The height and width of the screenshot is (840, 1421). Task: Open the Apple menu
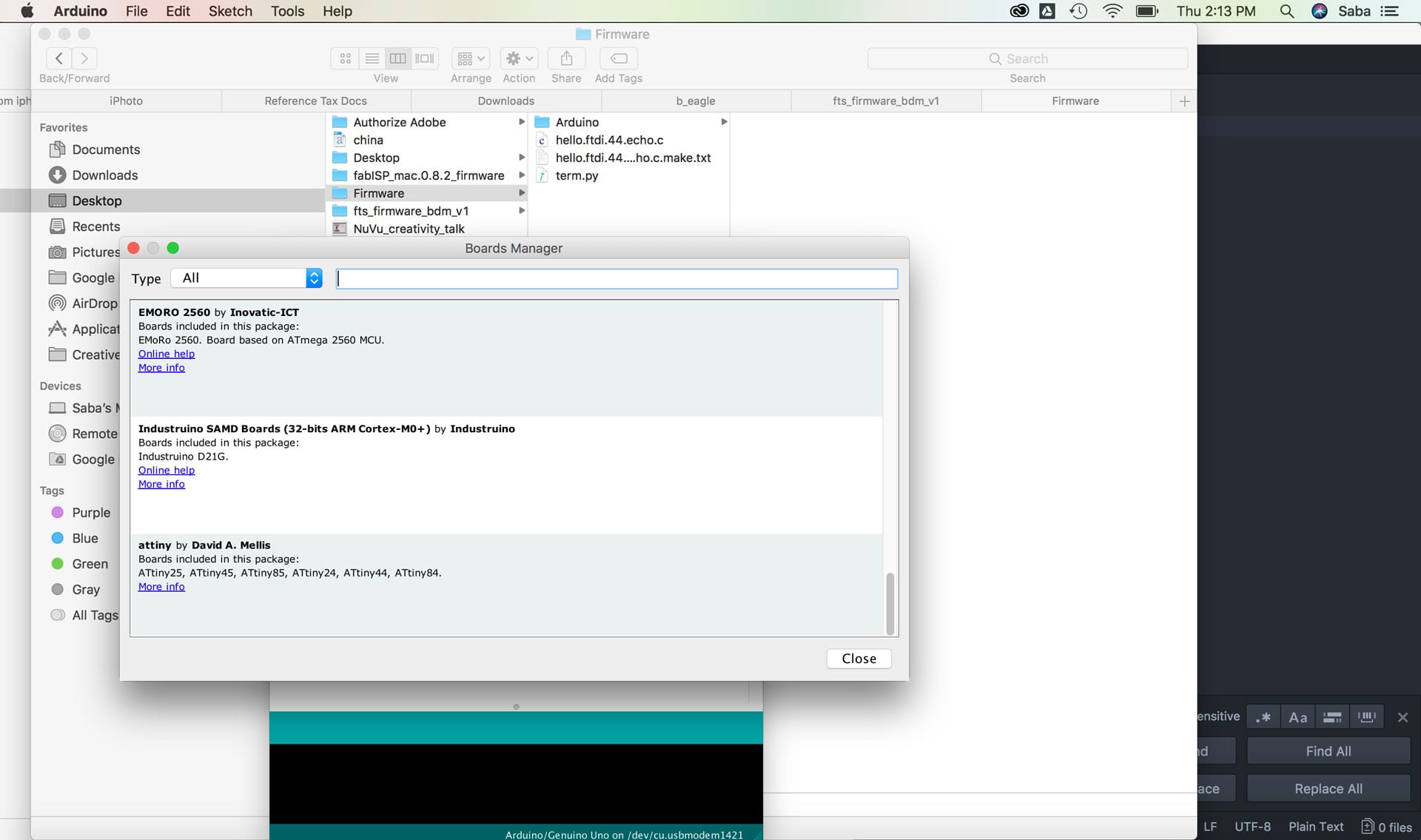[27, 11]
